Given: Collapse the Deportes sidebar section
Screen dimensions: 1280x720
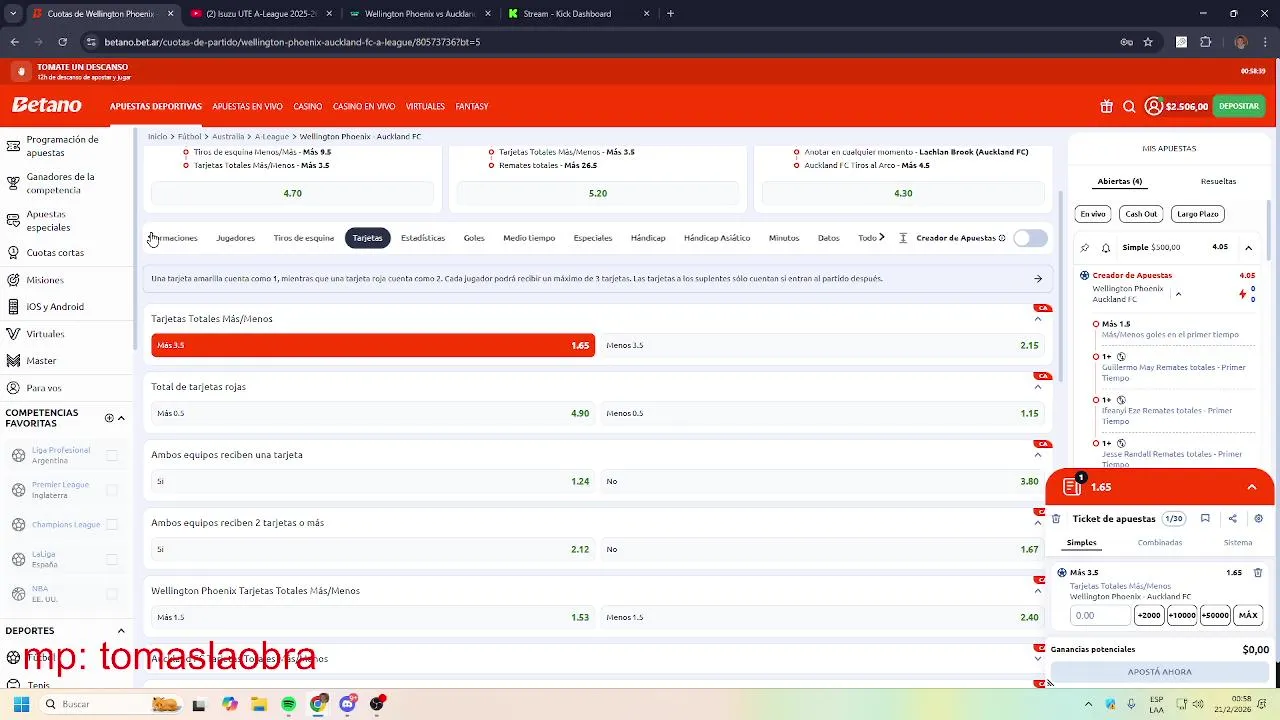Looking at the screenshot, I should pos(121,631).
